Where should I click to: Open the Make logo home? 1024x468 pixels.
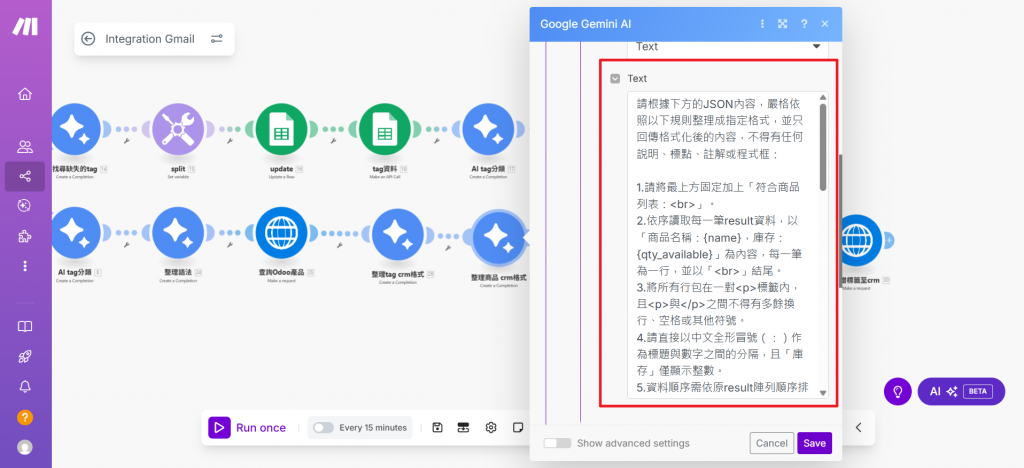(25, 26)
